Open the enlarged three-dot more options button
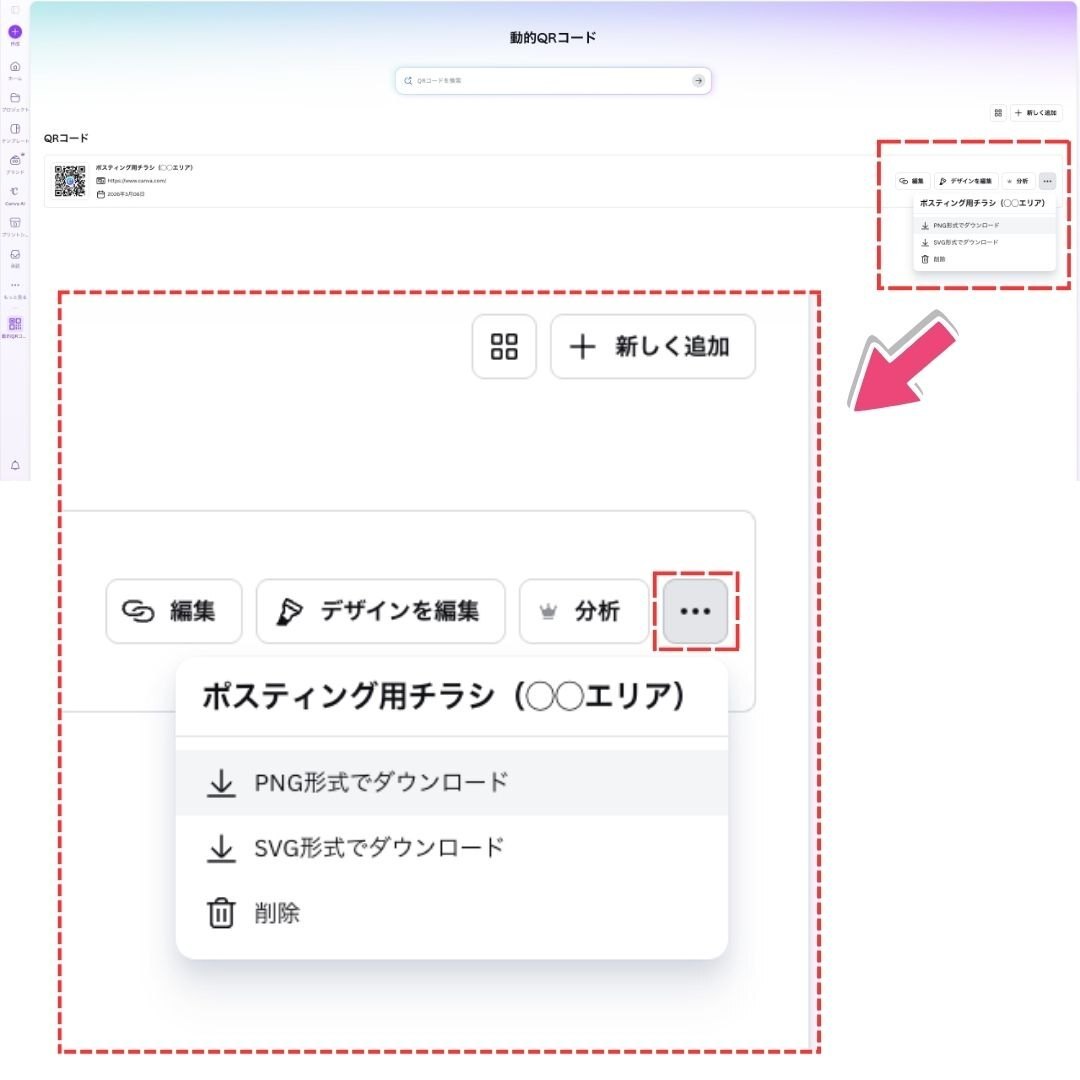The height and width of the screenshot is (1080, 1080). (695, 611)
